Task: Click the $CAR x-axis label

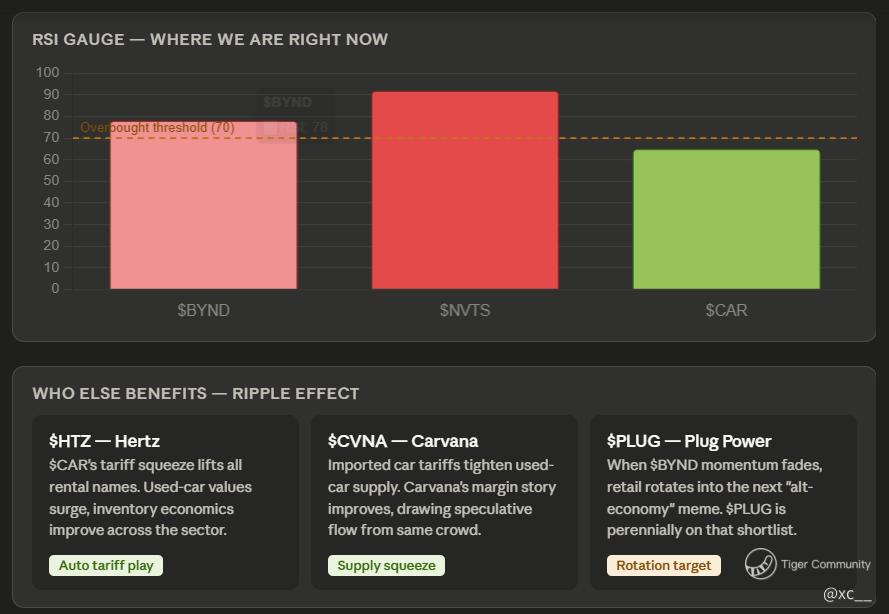Action: coord(726,310)
